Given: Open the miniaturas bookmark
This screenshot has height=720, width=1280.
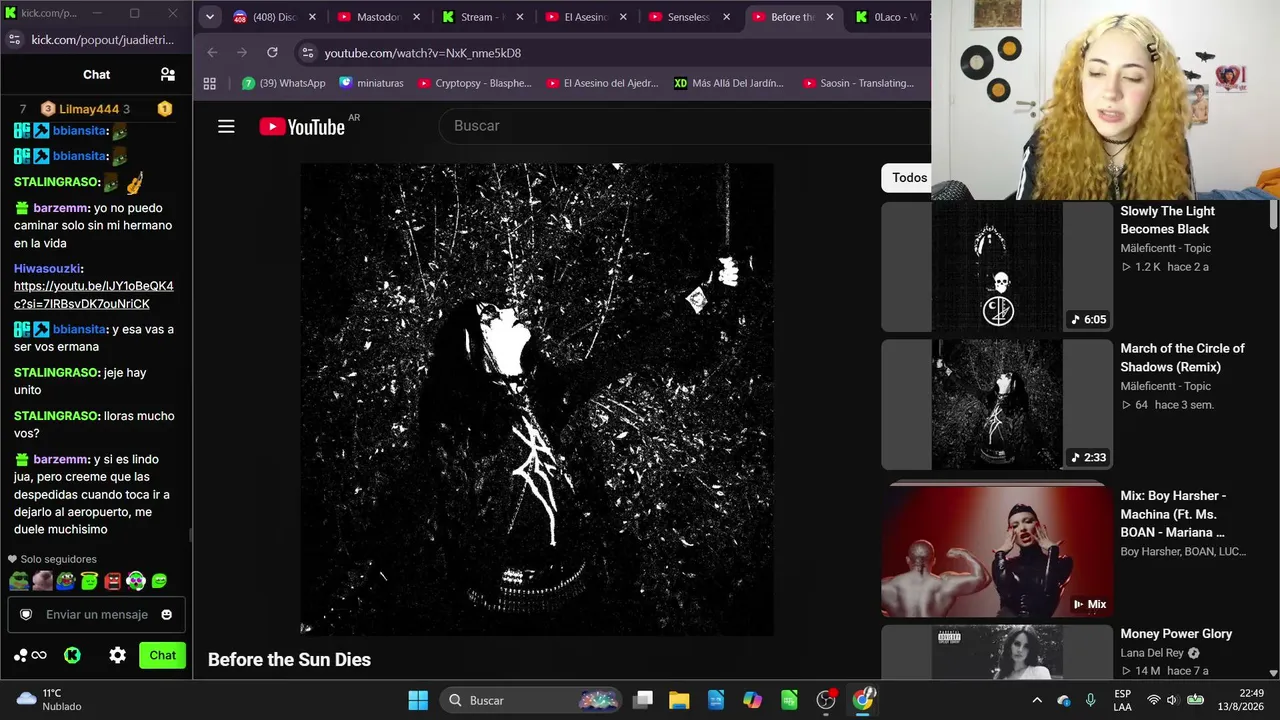Looking at the screenshot, I should (x=371, y=83).
